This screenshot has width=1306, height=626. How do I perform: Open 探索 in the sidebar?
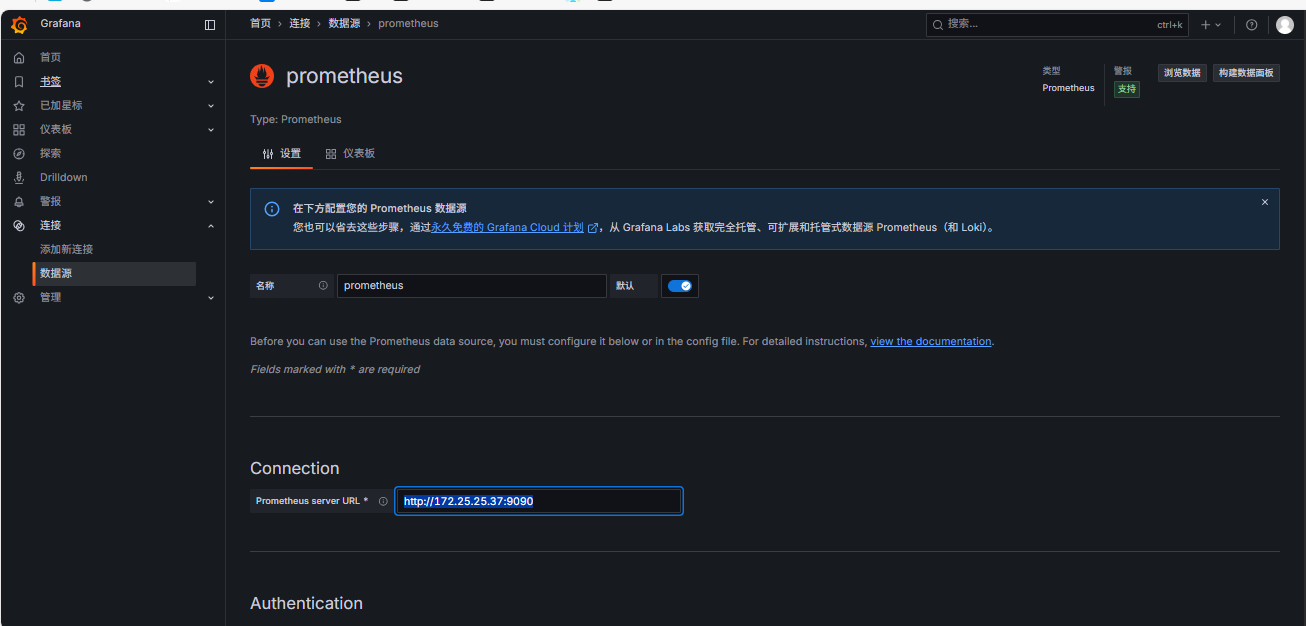(x=50, y=153)
